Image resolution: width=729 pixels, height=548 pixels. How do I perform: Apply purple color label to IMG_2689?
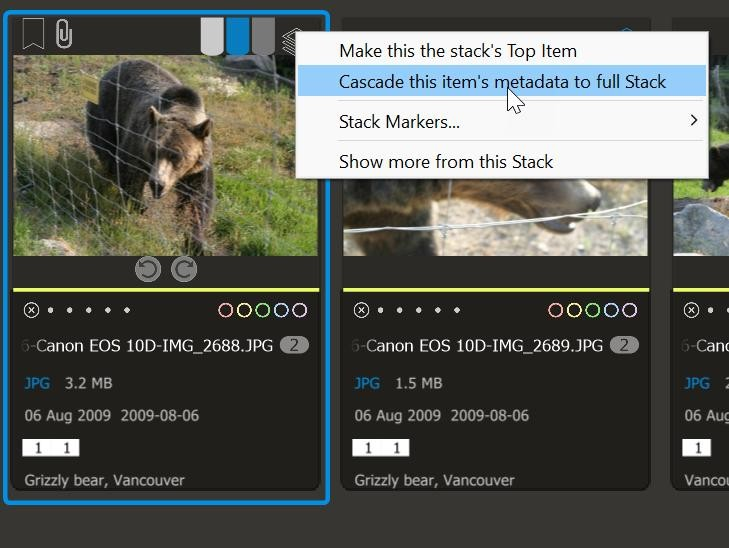[x=630, y=310]
